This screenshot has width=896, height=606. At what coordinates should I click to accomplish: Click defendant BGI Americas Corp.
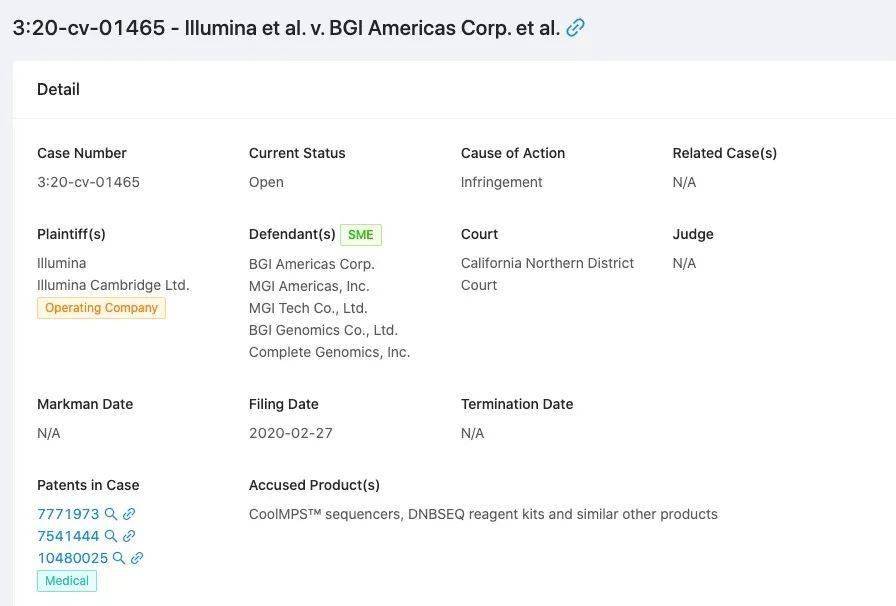click(311, 264)
